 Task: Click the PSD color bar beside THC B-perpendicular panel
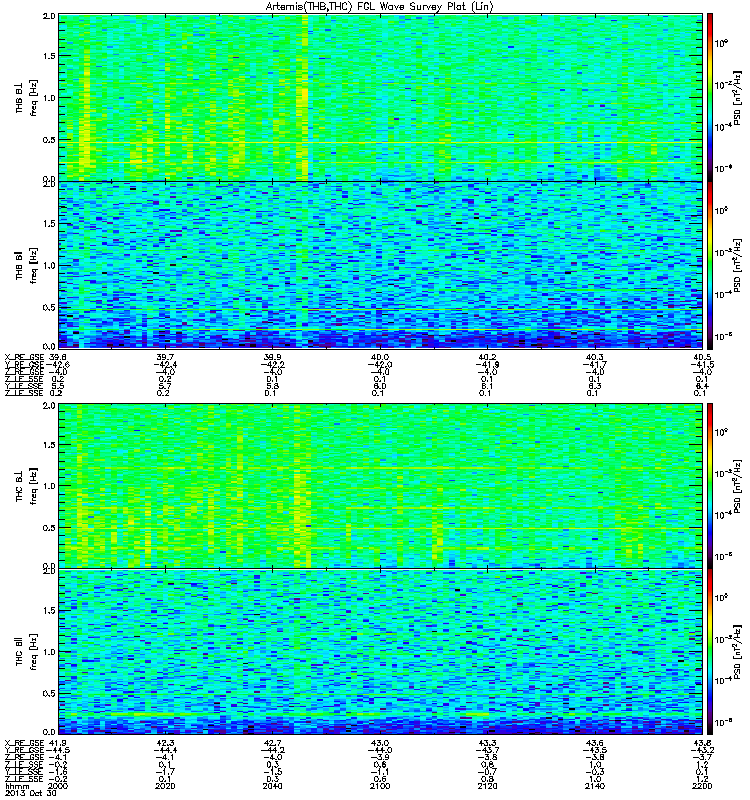710,486
